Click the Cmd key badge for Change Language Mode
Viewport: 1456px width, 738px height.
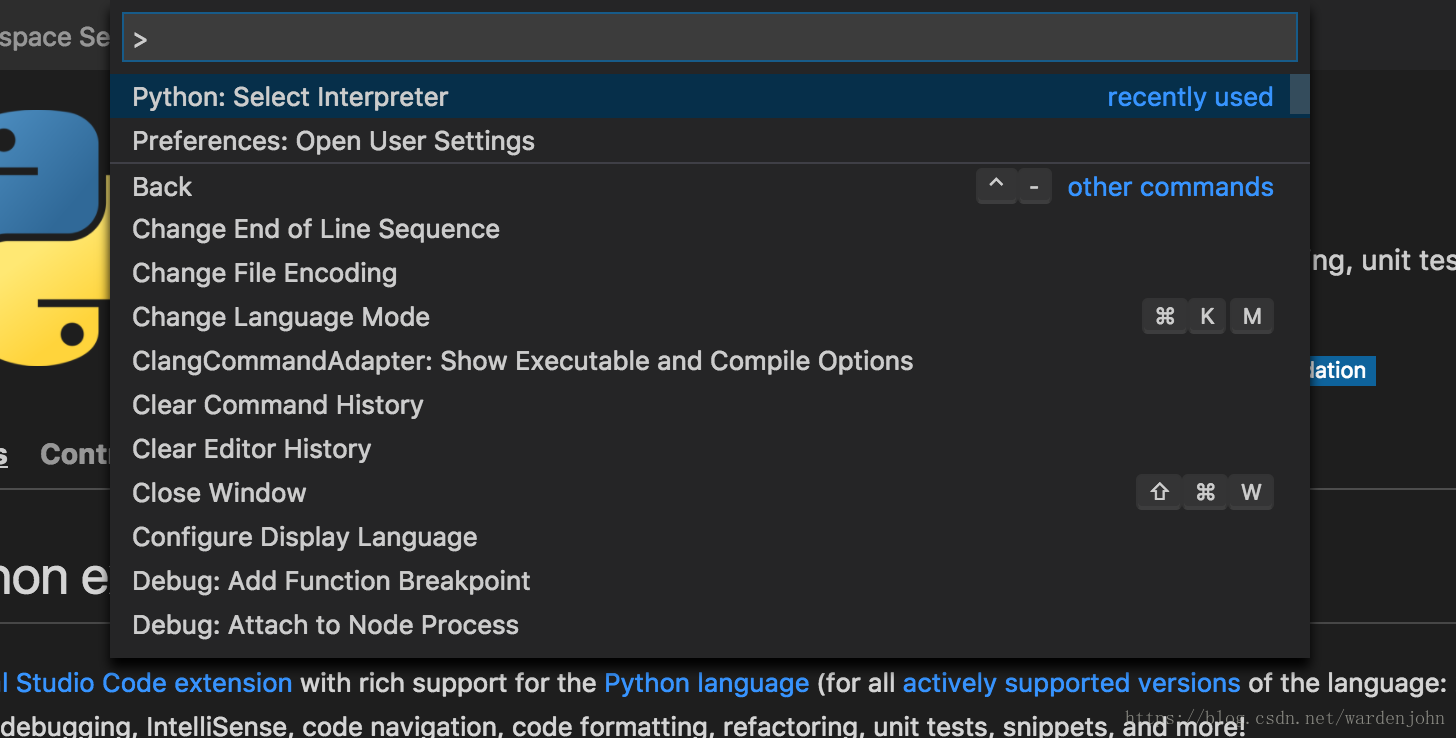1164,317
